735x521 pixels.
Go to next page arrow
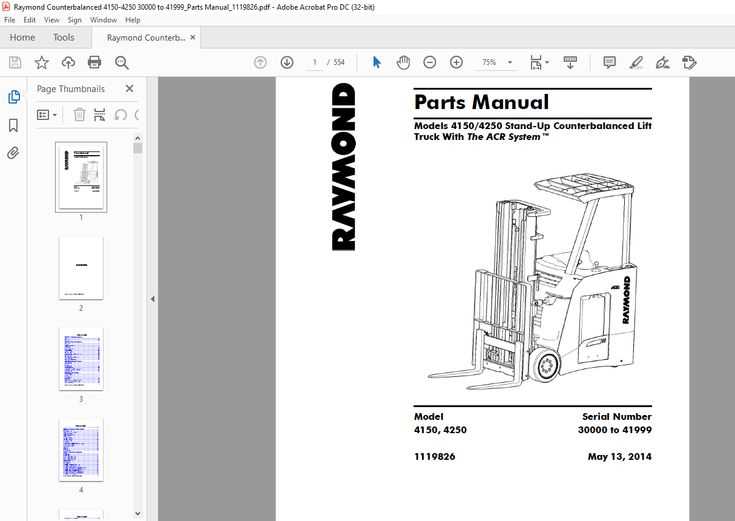pyautogui.click(x=287, y=62)
